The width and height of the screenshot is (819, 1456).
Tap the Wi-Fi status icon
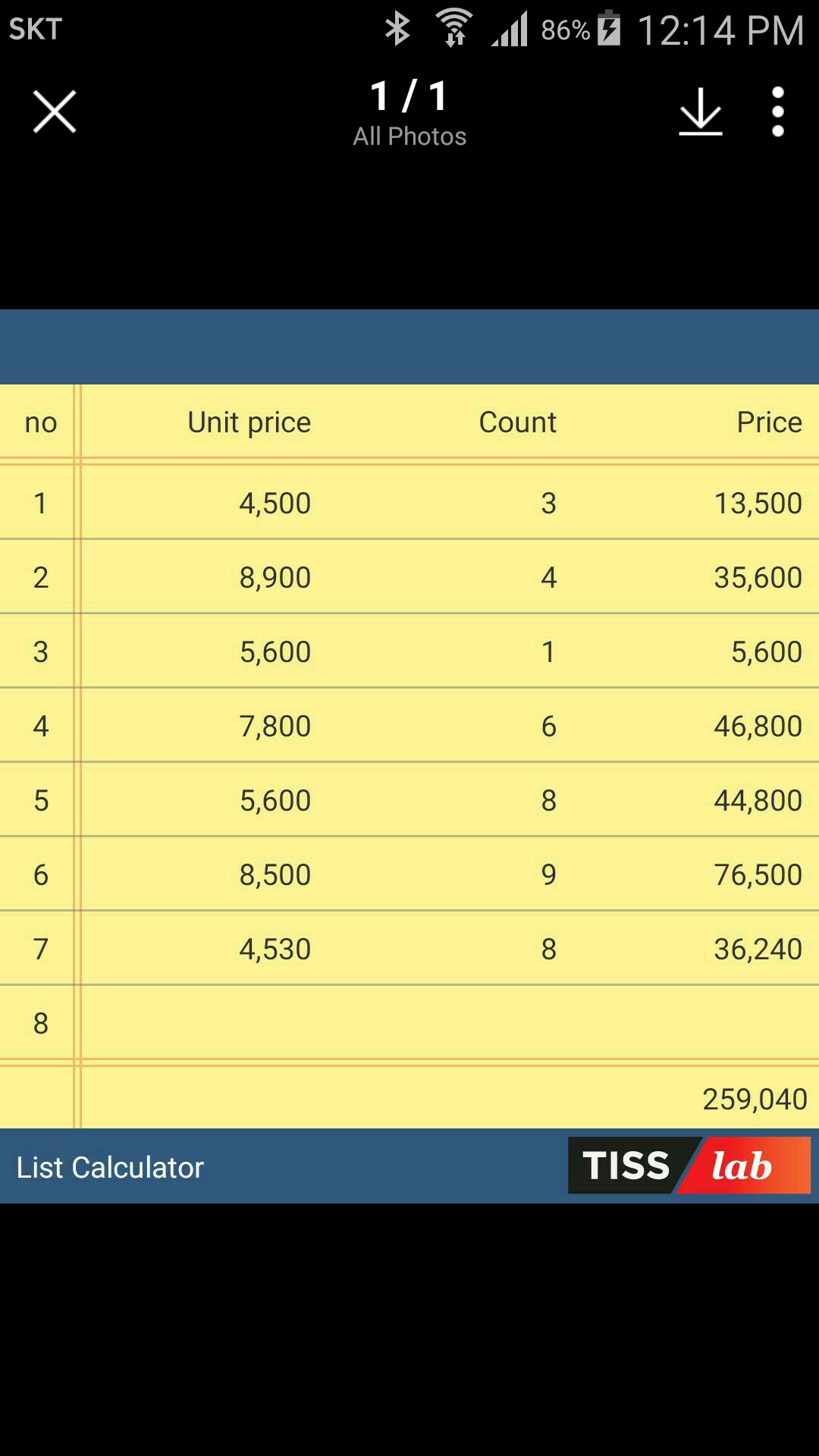(454, 29)
